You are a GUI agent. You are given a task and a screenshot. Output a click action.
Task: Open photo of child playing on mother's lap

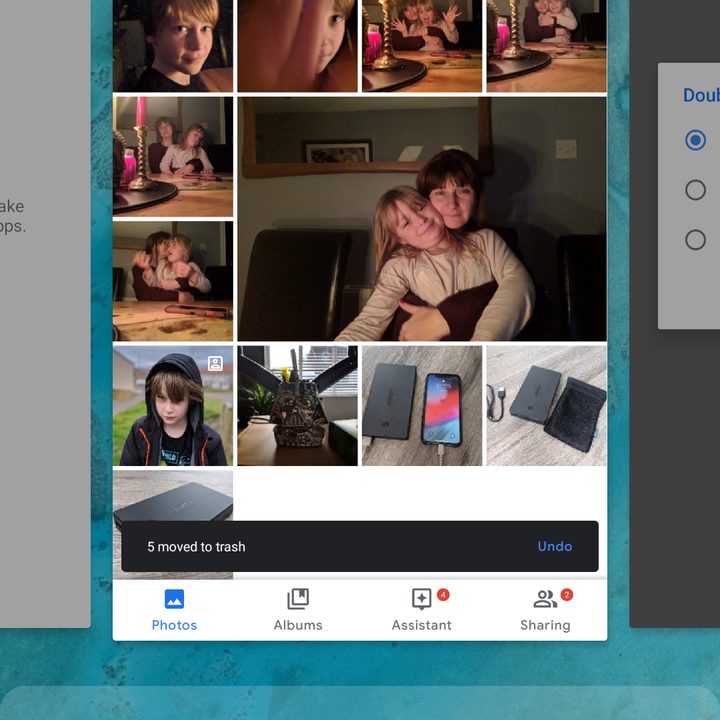click(173, 281)
